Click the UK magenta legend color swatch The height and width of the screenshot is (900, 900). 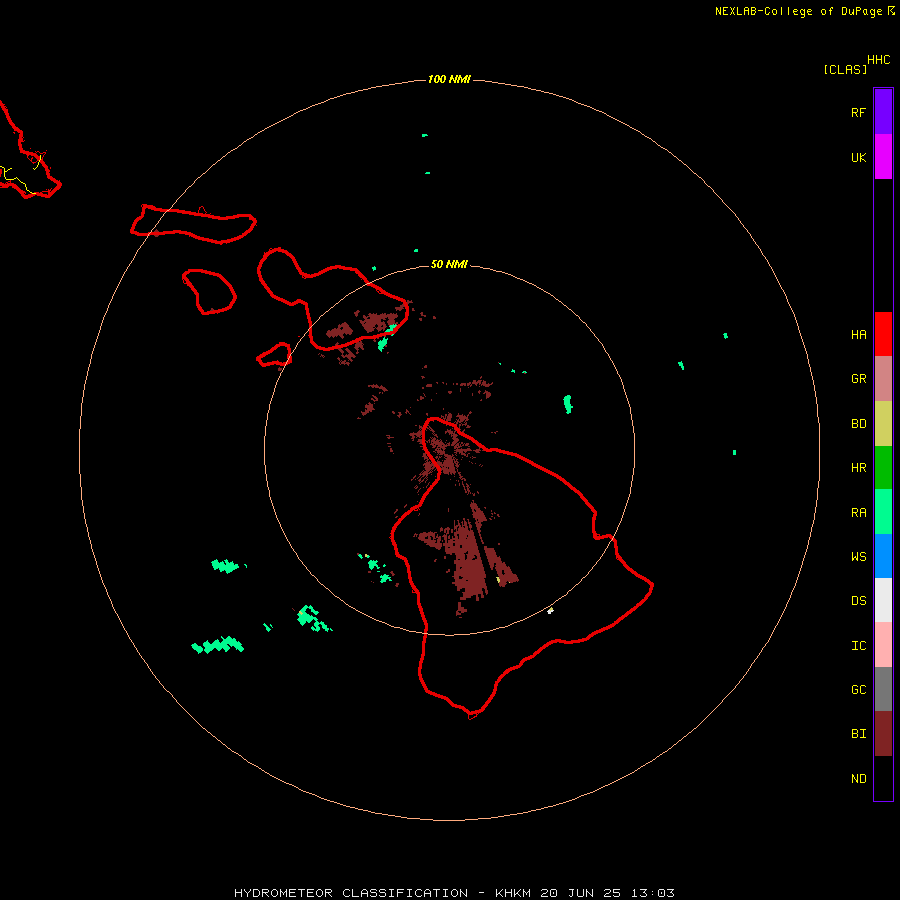point(883,157)
